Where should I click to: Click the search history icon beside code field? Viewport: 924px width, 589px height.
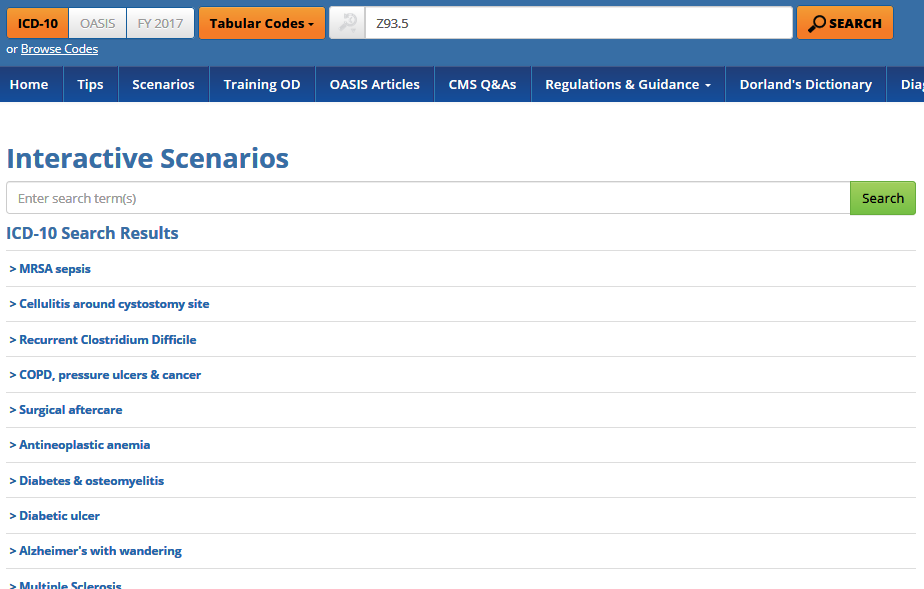(x=347, y=23)
